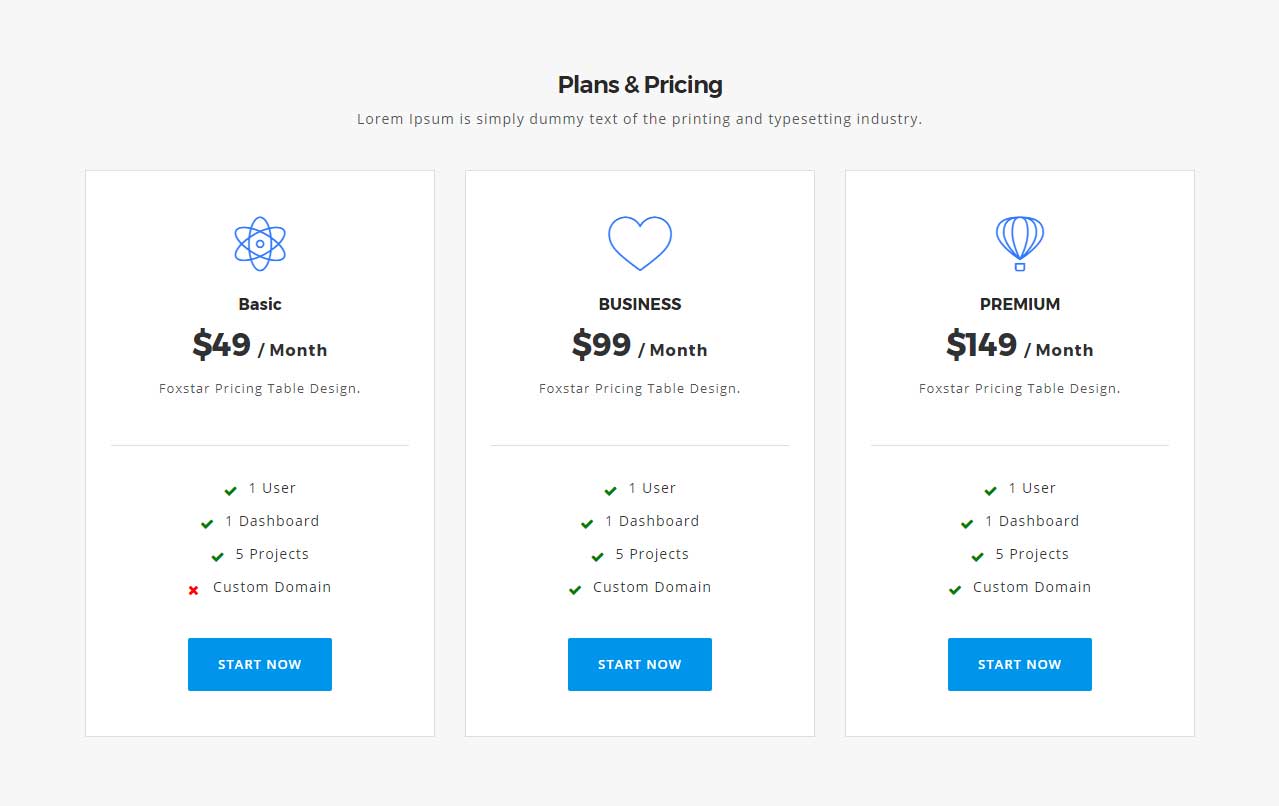Click the red cross beside Custom Domain

[x=193, y=590]
